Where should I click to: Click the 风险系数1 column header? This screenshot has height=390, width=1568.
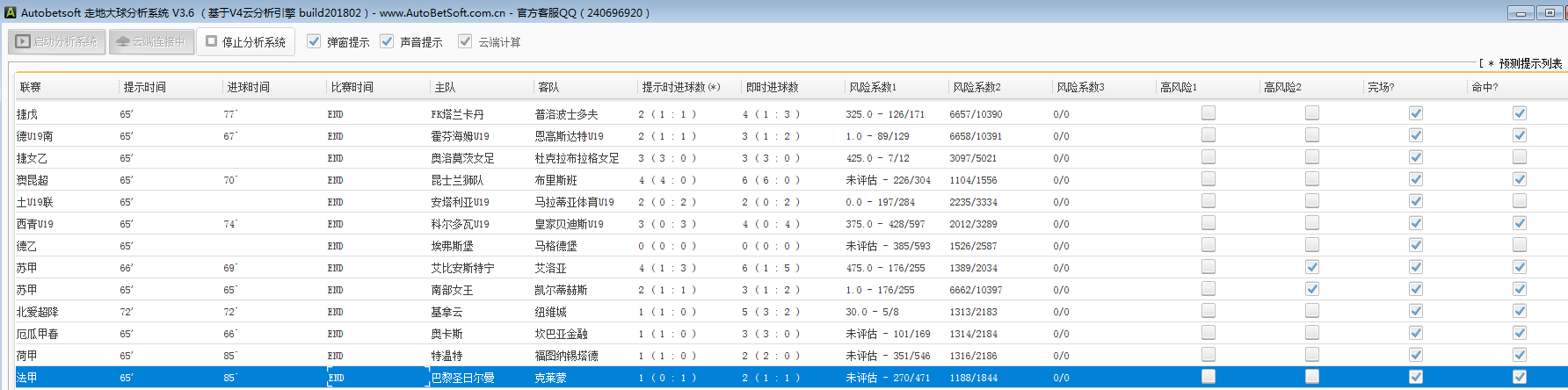872,87
